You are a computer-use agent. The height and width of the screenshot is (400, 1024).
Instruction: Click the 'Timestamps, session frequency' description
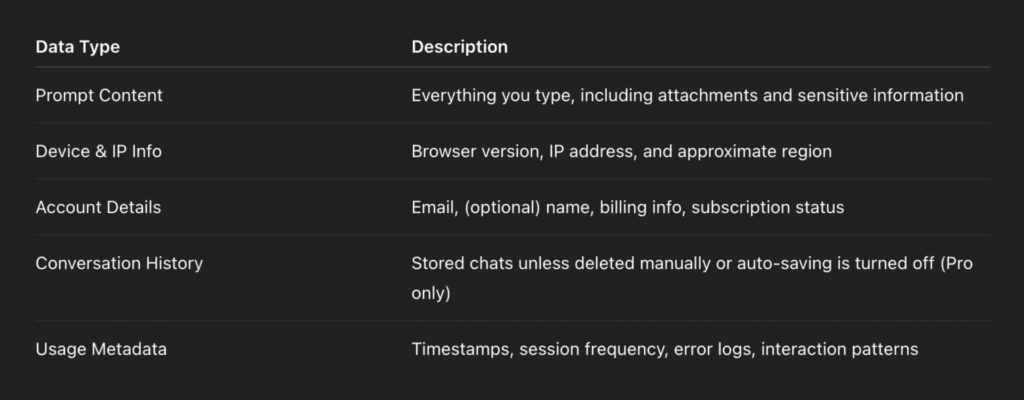point(665,350)
